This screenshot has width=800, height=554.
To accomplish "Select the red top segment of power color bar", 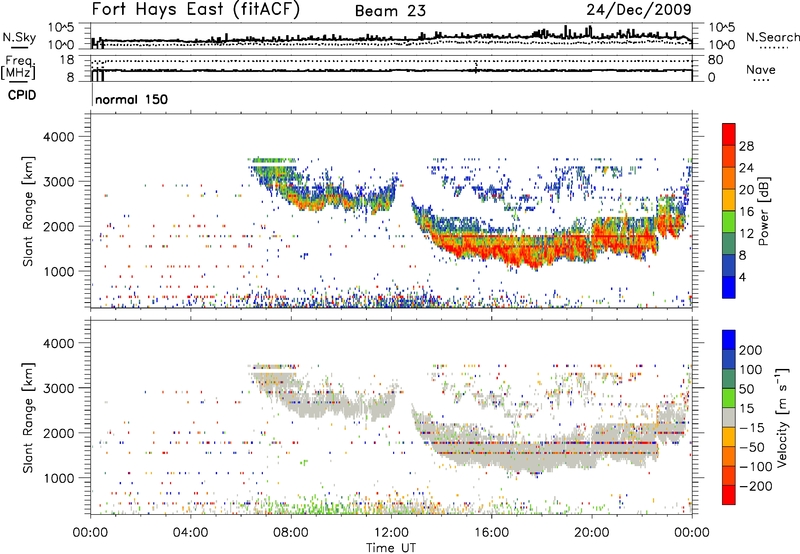I will [729, 134].
